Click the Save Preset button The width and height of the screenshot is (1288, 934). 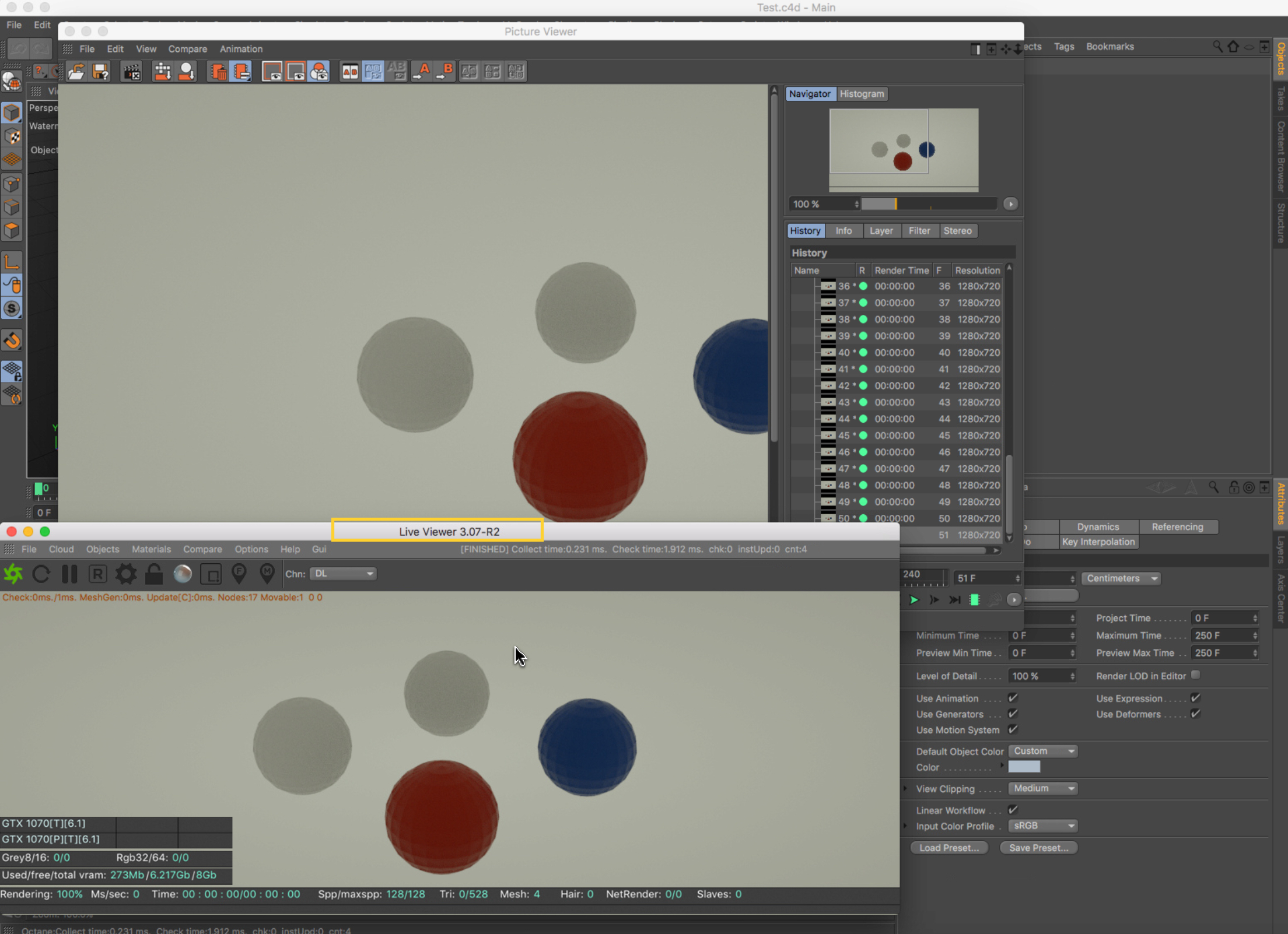(1038, 848)
